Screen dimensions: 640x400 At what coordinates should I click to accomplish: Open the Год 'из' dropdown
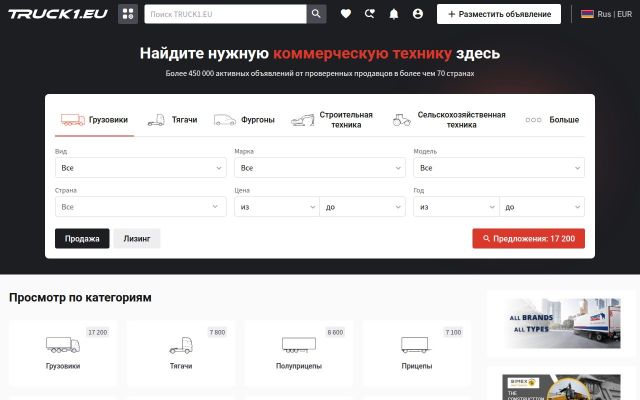pyautogui.click(x=456, y=207)
